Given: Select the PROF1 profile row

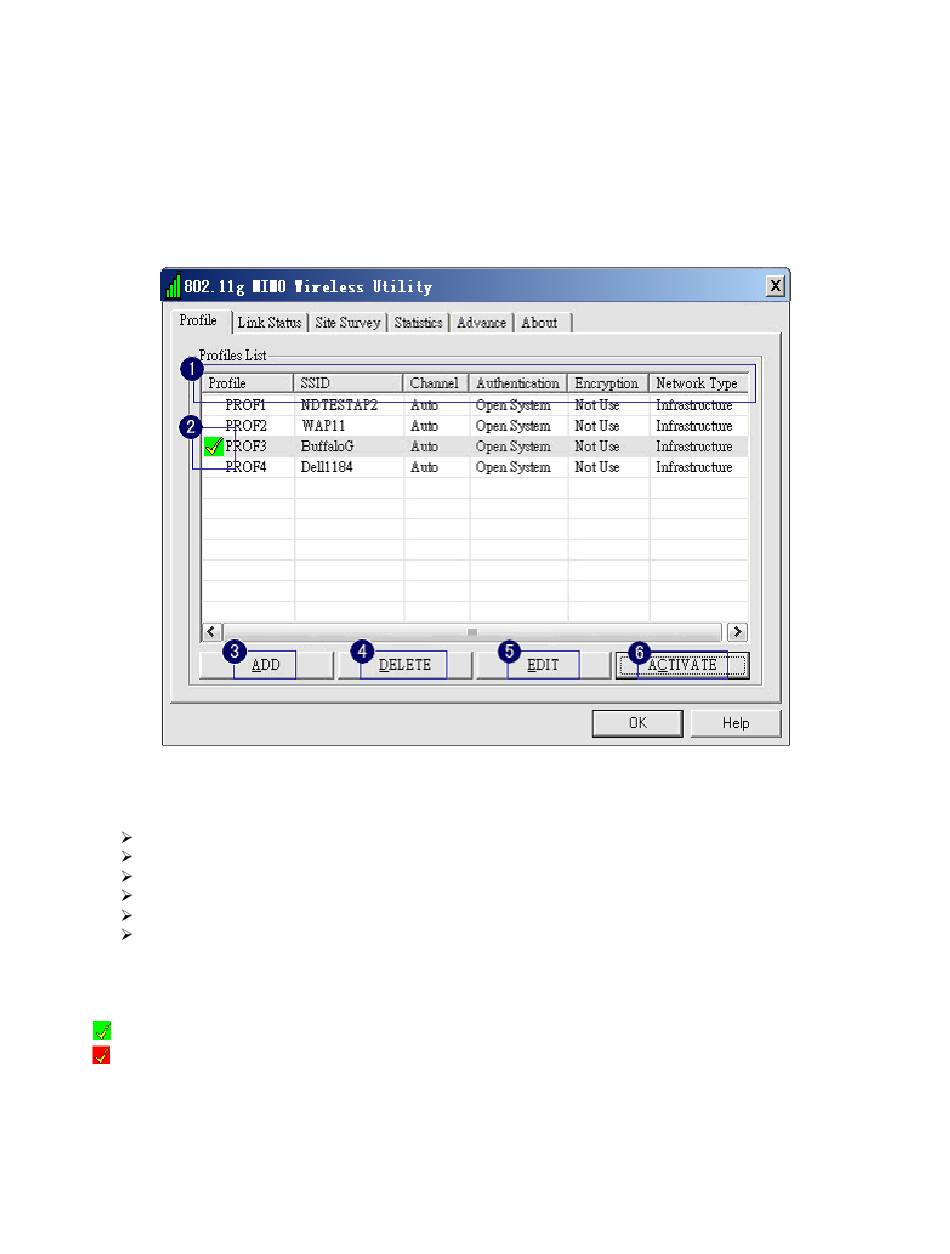Looking at the screenshot, I should [x=475, y=405].
